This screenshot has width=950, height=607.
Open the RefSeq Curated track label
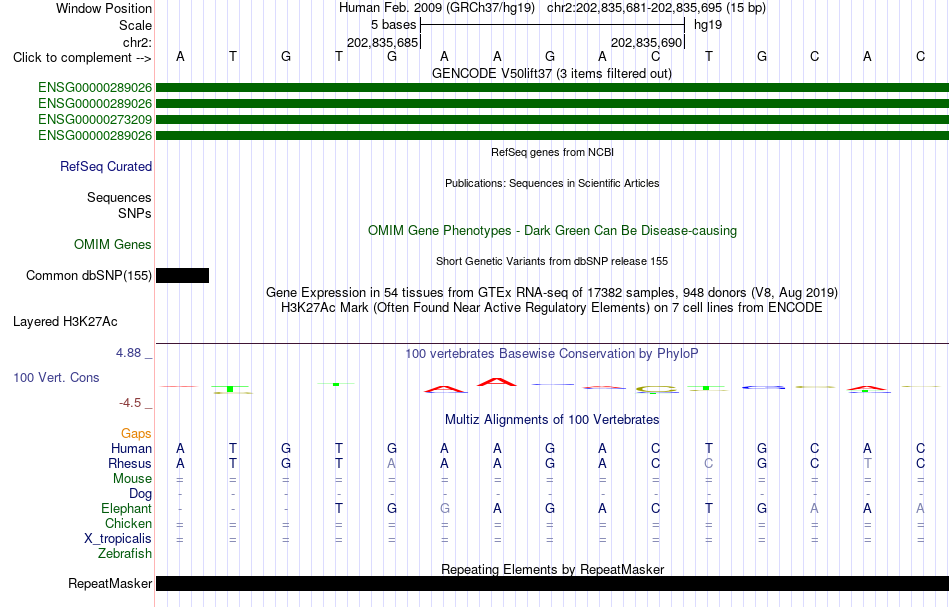click(x=106, y=167)
